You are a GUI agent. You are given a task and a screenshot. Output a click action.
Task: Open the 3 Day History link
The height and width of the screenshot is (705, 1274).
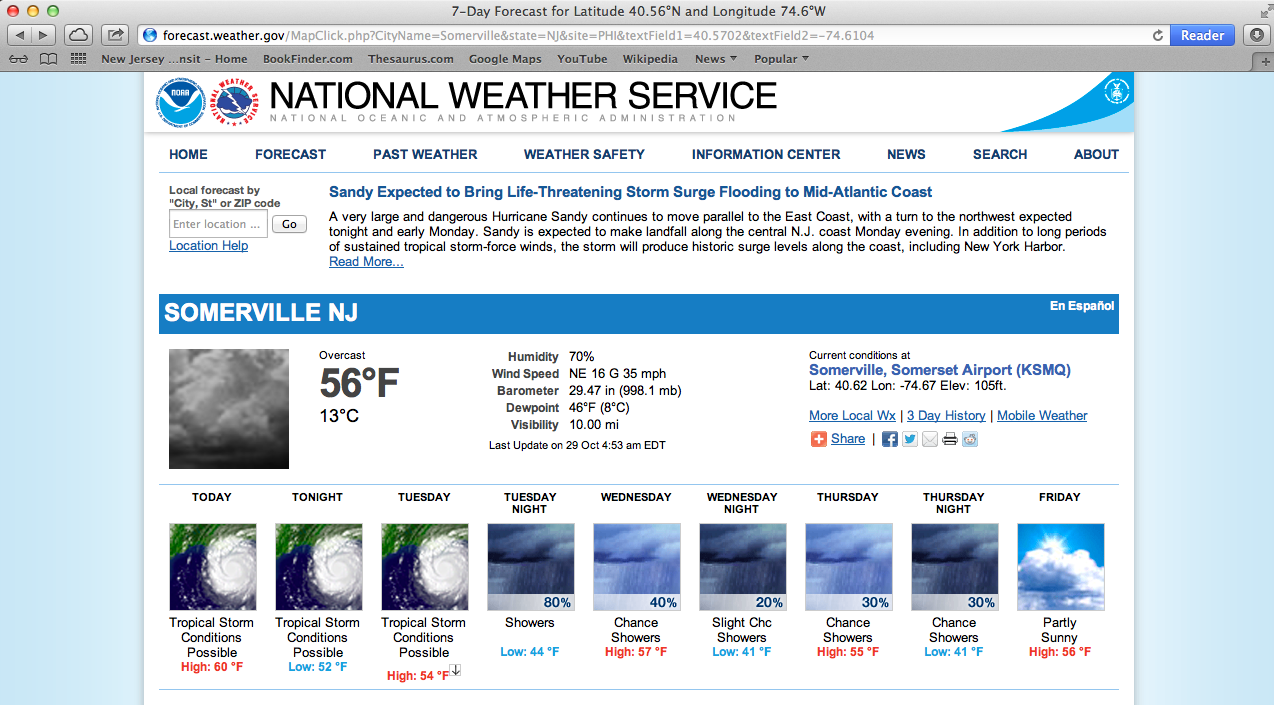tap(946, 416)
